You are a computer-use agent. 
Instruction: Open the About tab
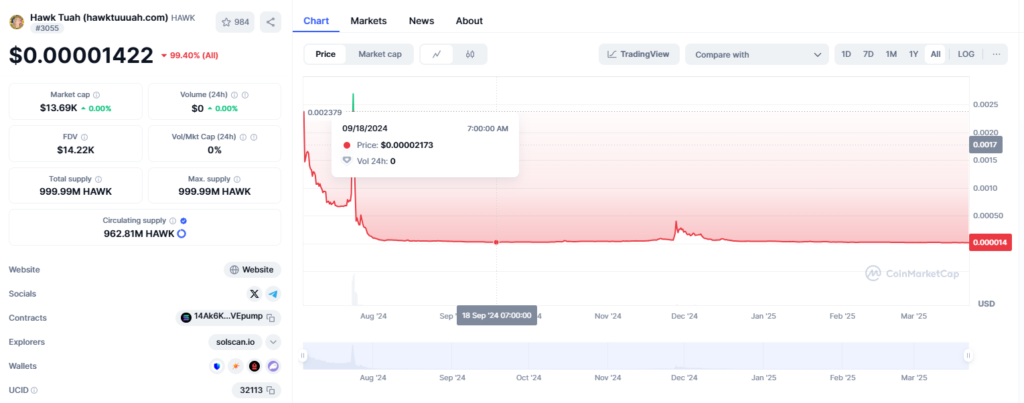[x=469, y=21]
